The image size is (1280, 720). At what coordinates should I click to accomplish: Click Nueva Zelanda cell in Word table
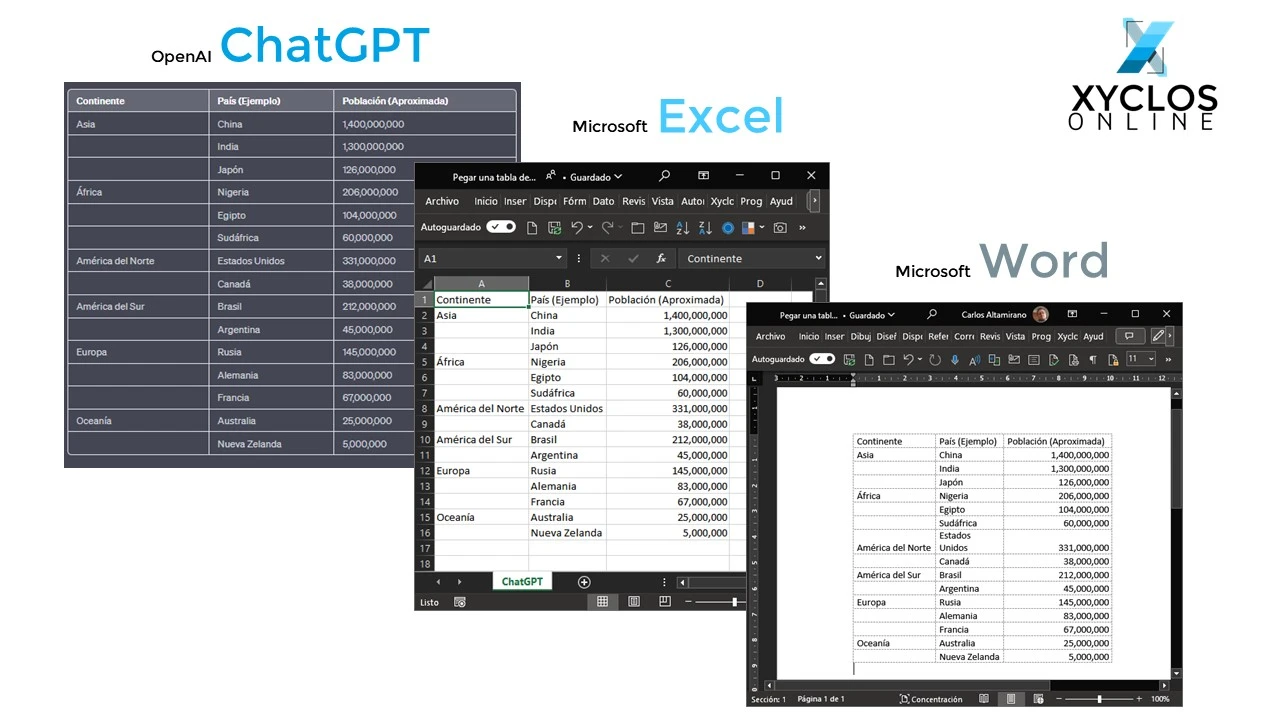point(970,657)
